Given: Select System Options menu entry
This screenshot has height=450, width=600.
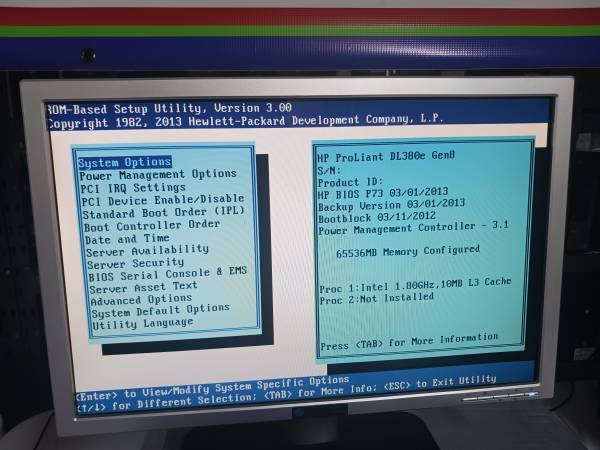Looking at the screenshot, I should (x=125, y=162).
